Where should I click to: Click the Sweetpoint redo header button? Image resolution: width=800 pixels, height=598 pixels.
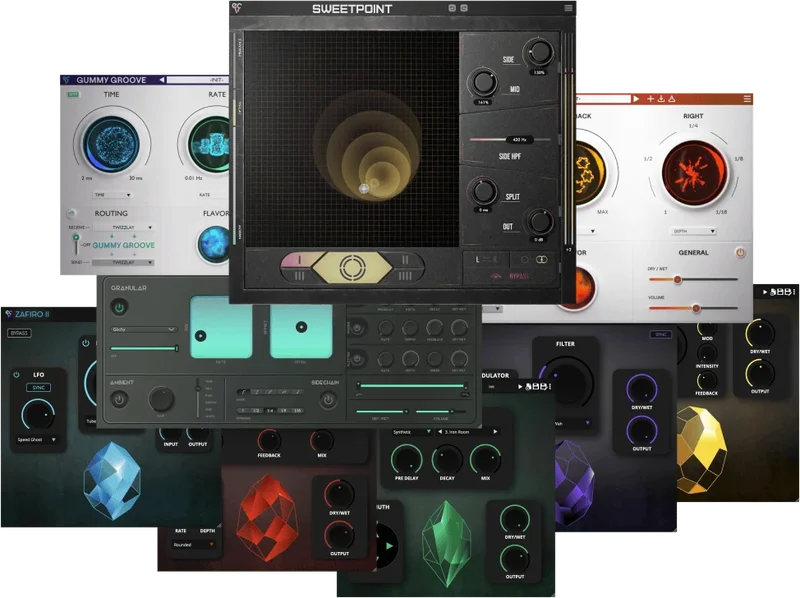(464, 8)
